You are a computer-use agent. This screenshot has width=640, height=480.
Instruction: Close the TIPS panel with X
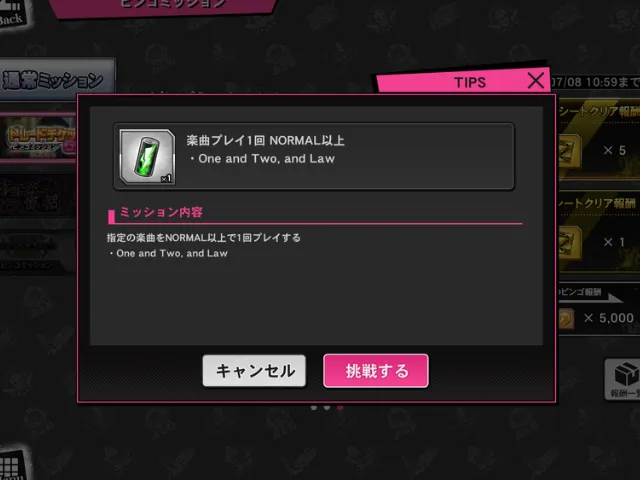point(536,80)
